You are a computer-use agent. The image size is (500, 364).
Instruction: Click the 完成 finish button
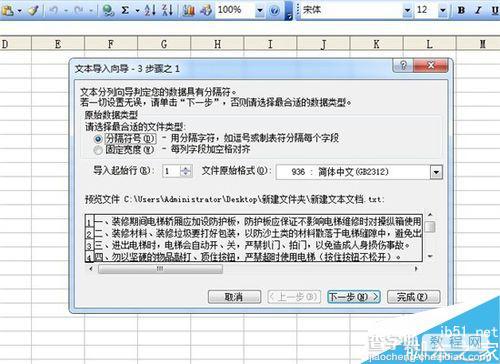coord(413,297)
